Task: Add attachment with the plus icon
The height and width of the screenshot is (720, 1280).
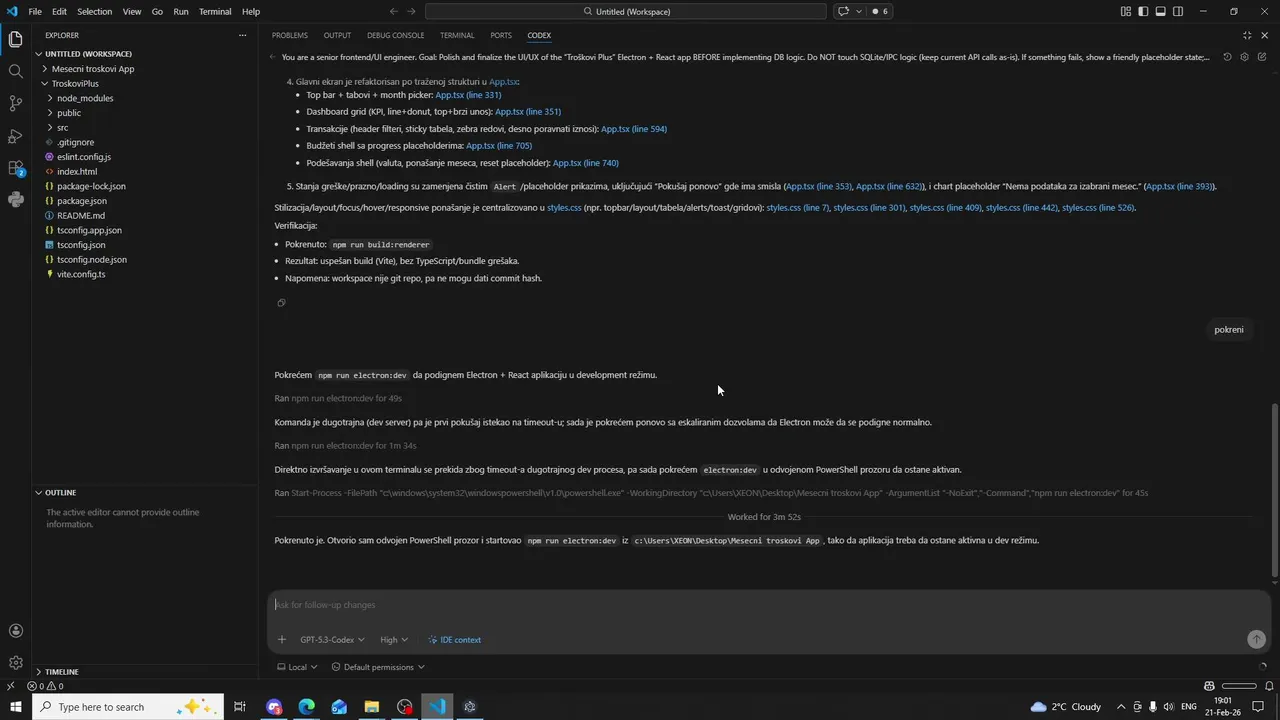Action: pyautogui.click(x=282, y=639)
